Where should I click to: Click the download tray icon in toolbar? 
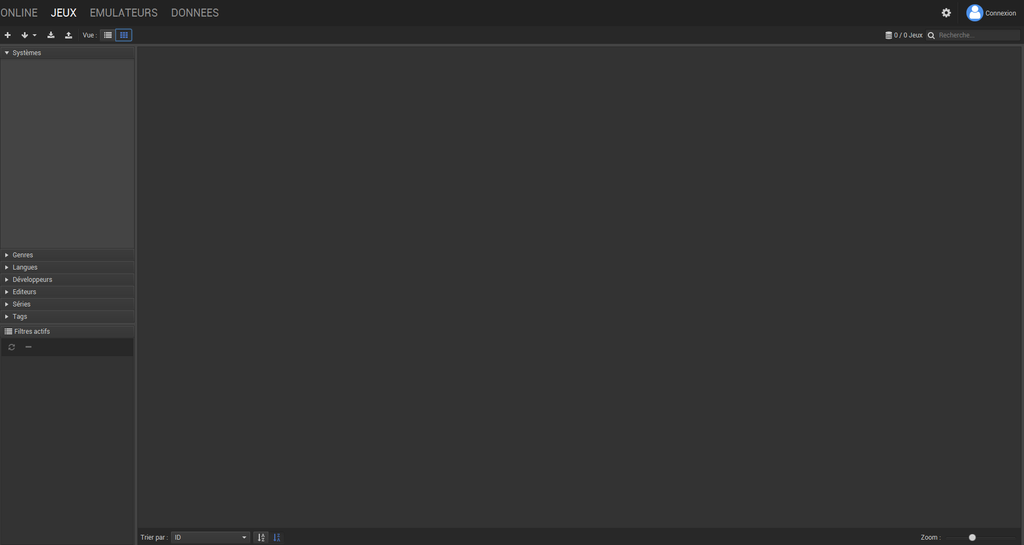point(51,35)
